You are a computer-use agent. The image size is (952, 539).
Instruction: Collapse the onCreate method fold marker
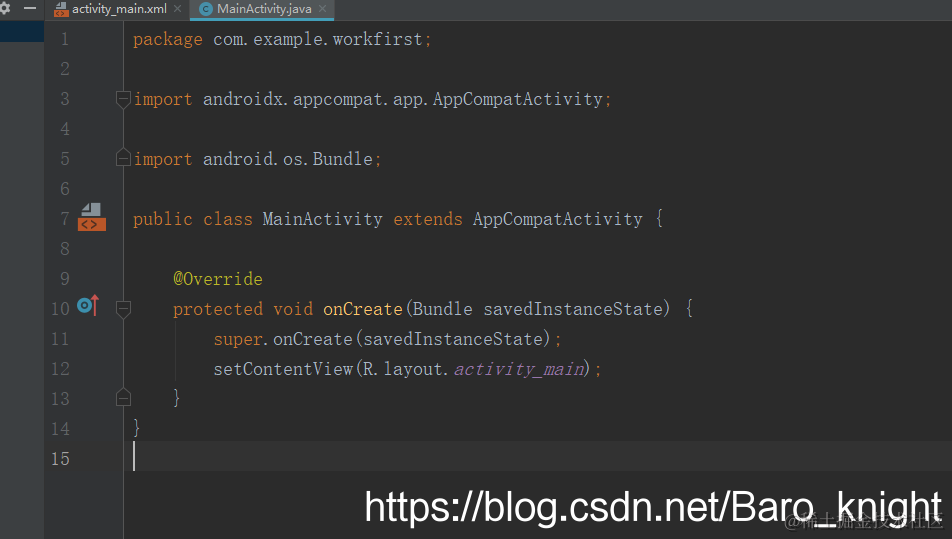123,309
